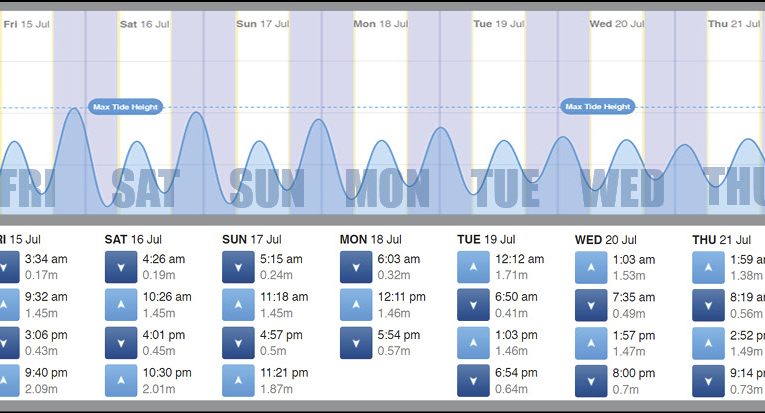Click the low tide icon at 7:35 am Wednesday
Viewport: 765px width, 413px height.
point(591,305)
